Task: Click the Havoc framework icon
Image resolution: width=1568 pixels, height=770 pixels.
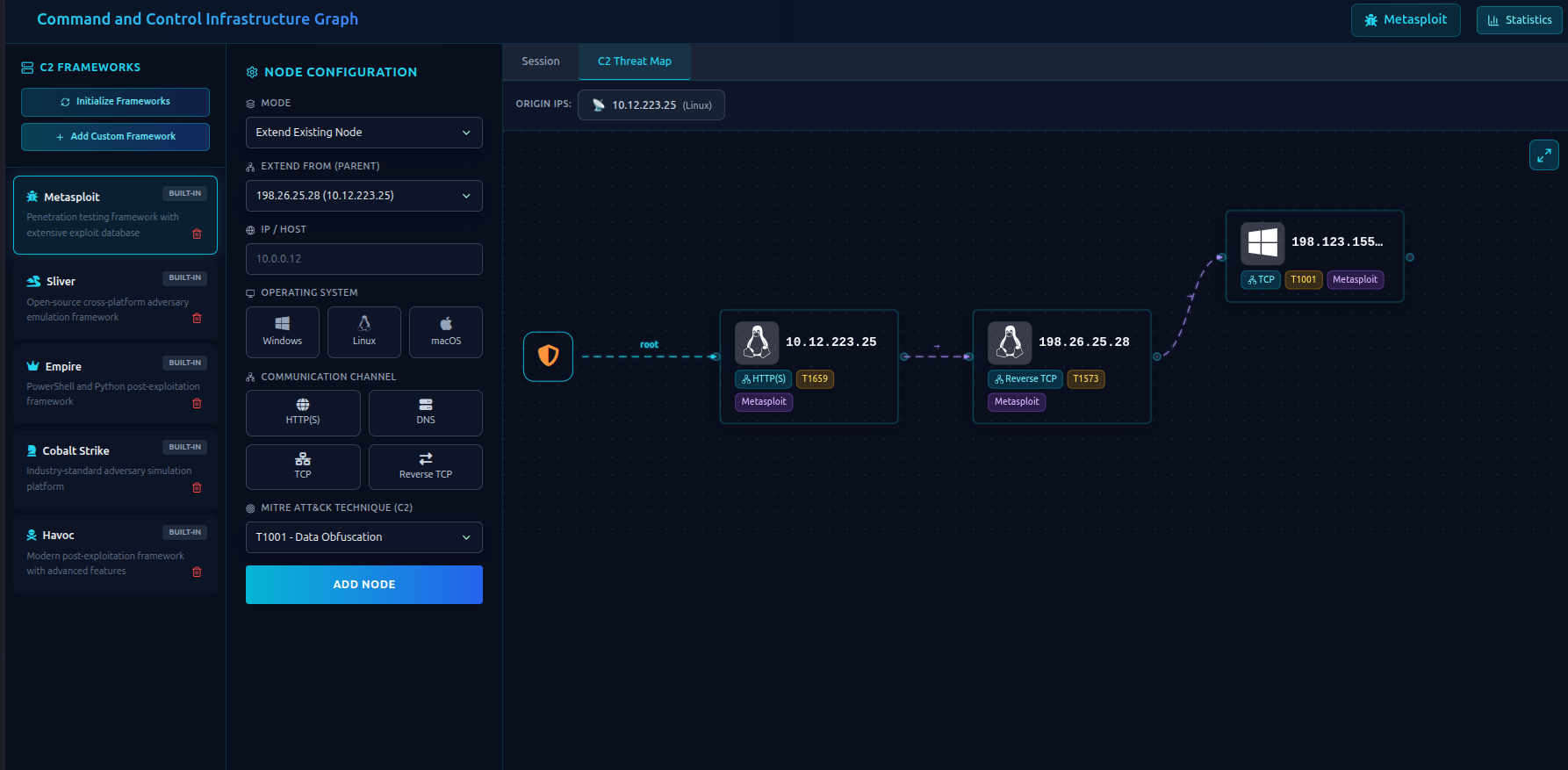Action: coord(32,535)
